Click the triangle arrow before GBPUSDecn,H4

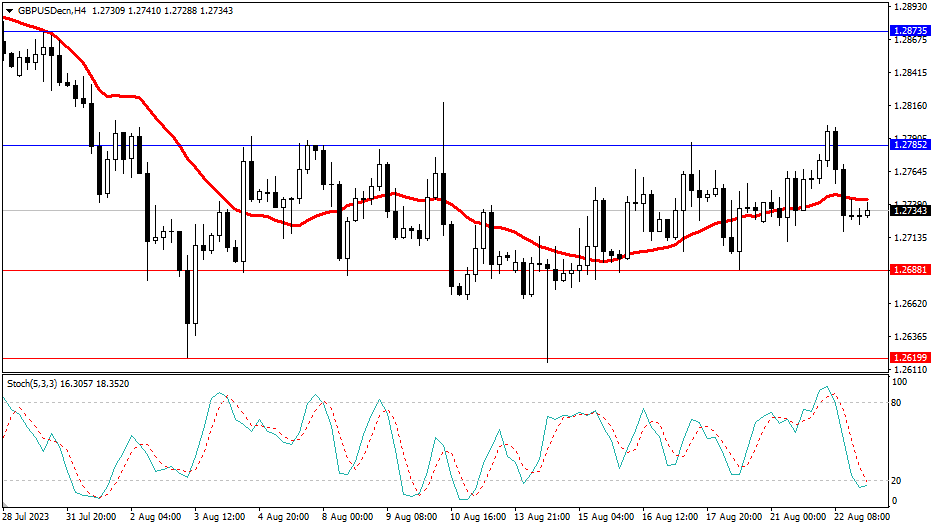pyautogui.click(x=8, y=8)
